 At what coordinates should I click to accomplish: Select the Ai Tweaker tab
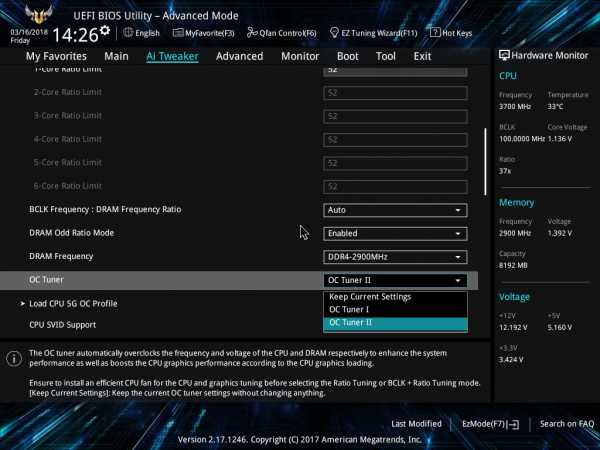click(172, 56)
